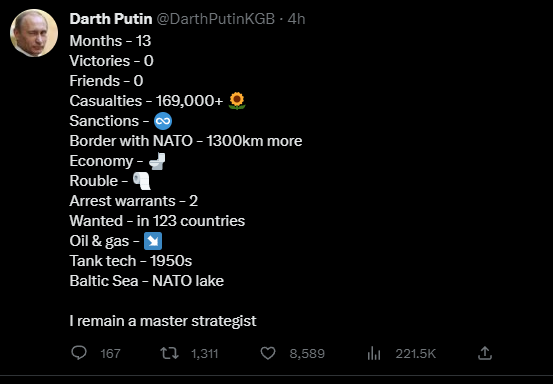The height and width of the screenshot is (384, 553).
Task: Open the reply speech bubble icon
Action: coord(79,353)
